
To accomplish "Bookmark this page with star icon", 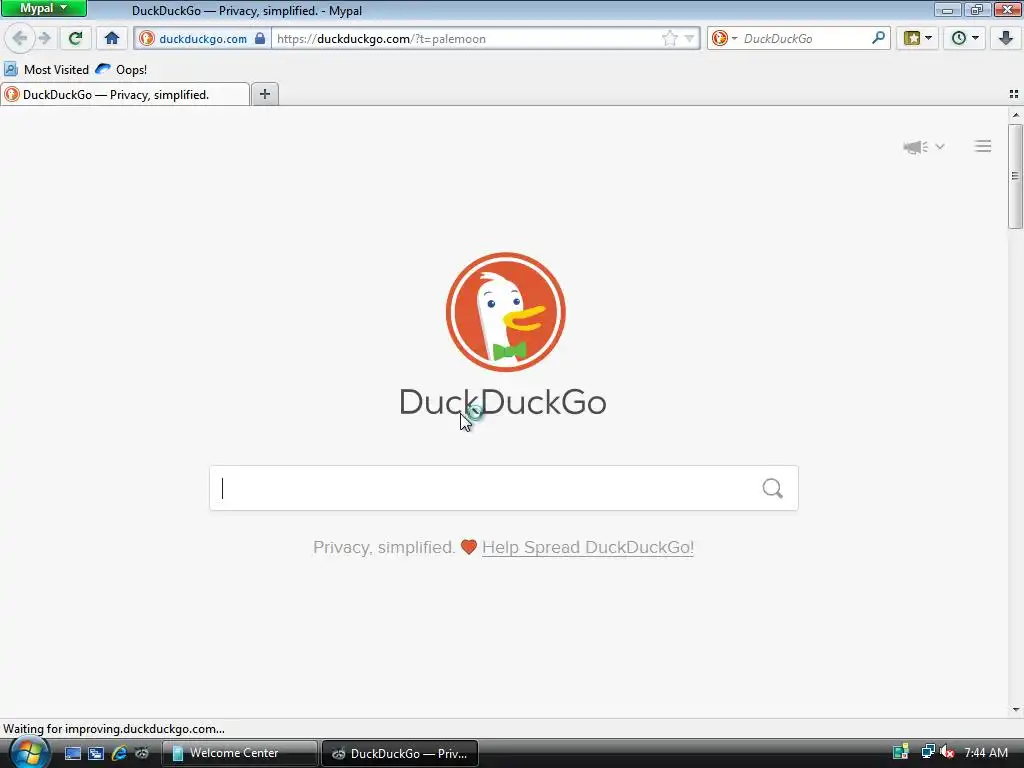I will pyautogui.click(x=669, y=39).
